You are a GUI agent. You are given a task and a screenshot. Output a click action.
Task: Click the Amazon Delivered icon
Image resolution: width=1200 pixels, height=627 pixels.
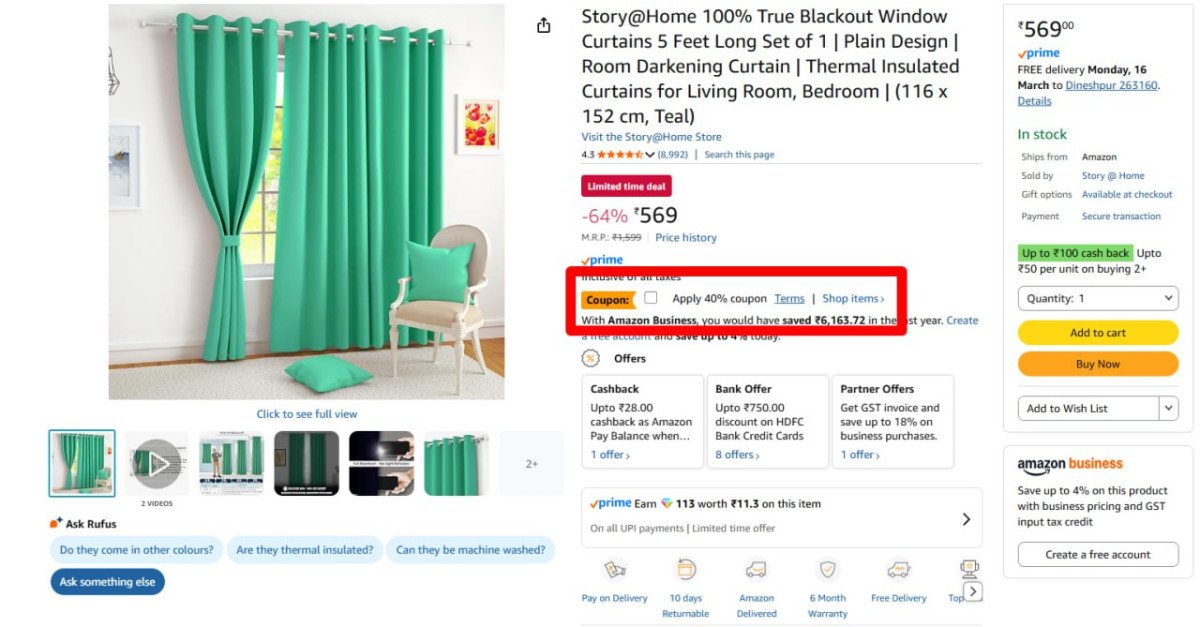(x=756, y=570)
